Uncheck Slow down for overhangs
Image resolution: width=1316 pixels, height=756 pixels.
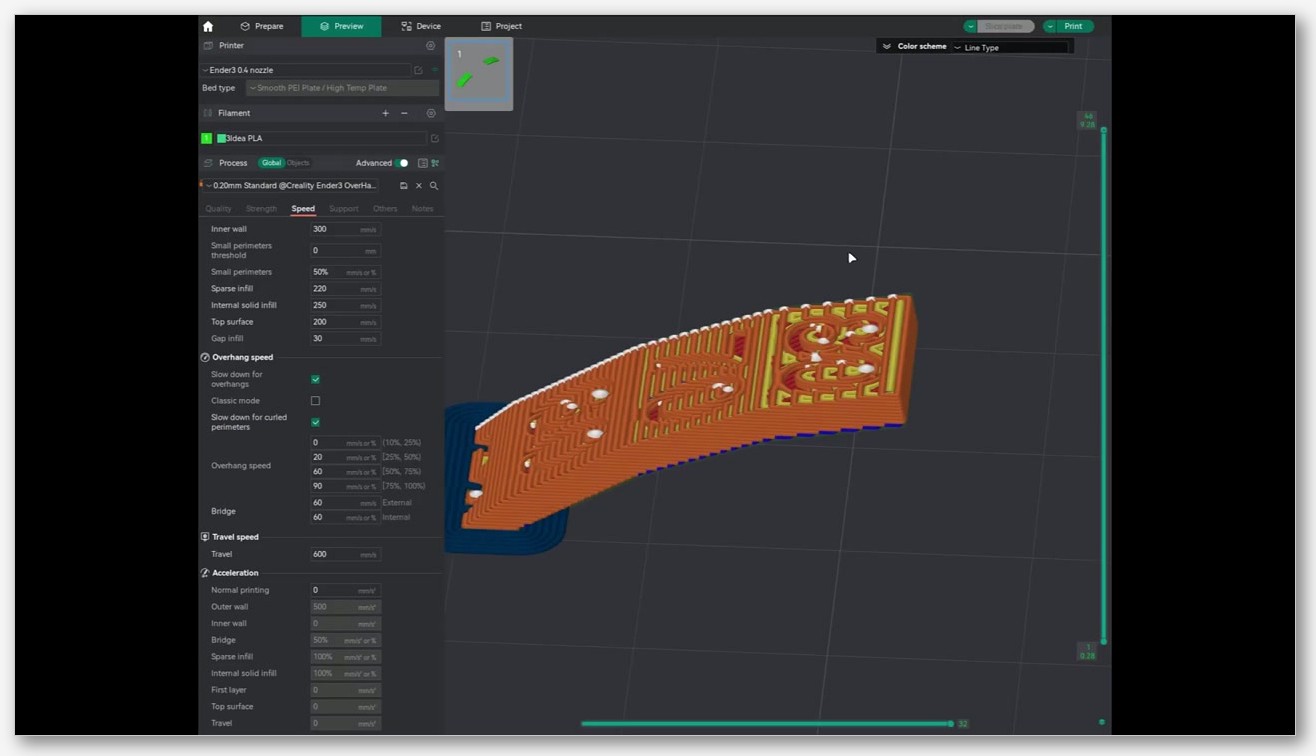pos(315,379)
